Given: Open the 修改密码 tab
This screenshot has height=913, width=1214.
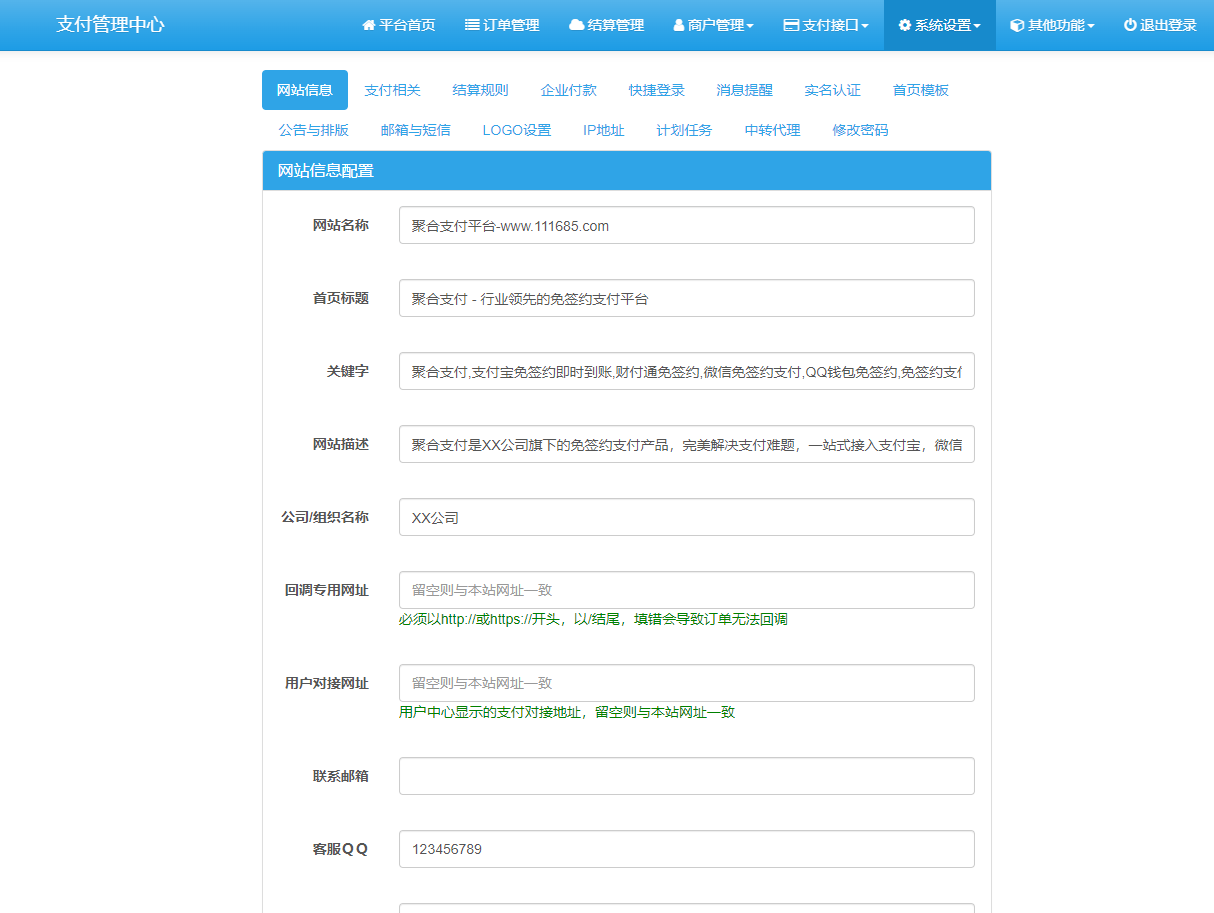Looking at the screenshot, I should (861, 130).
